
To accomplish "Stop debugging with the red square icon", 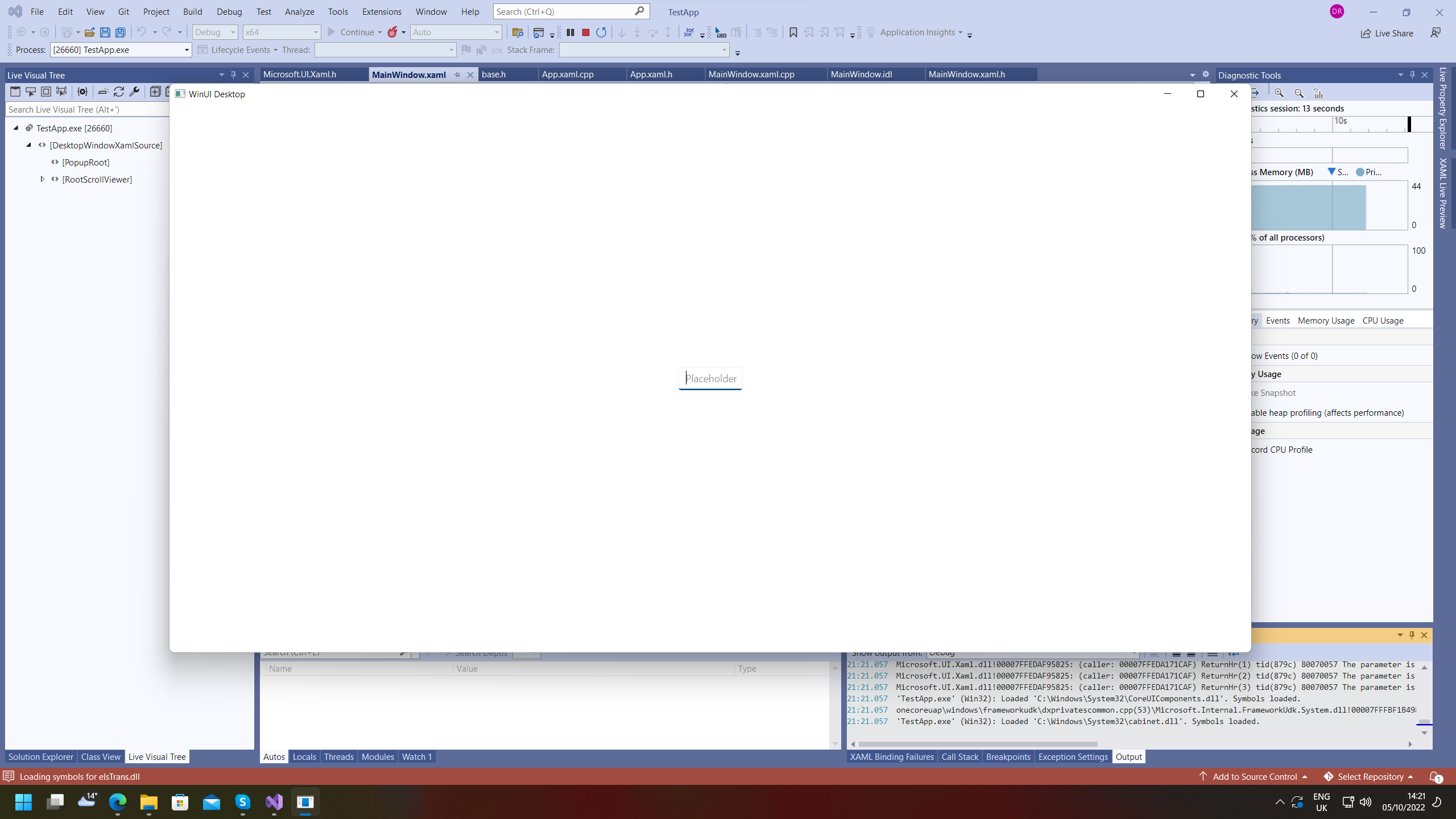I will pos(586,32).
